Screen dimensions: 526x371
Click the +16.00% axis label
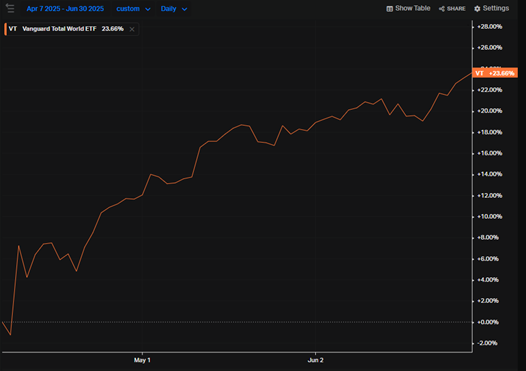point(489,153)
